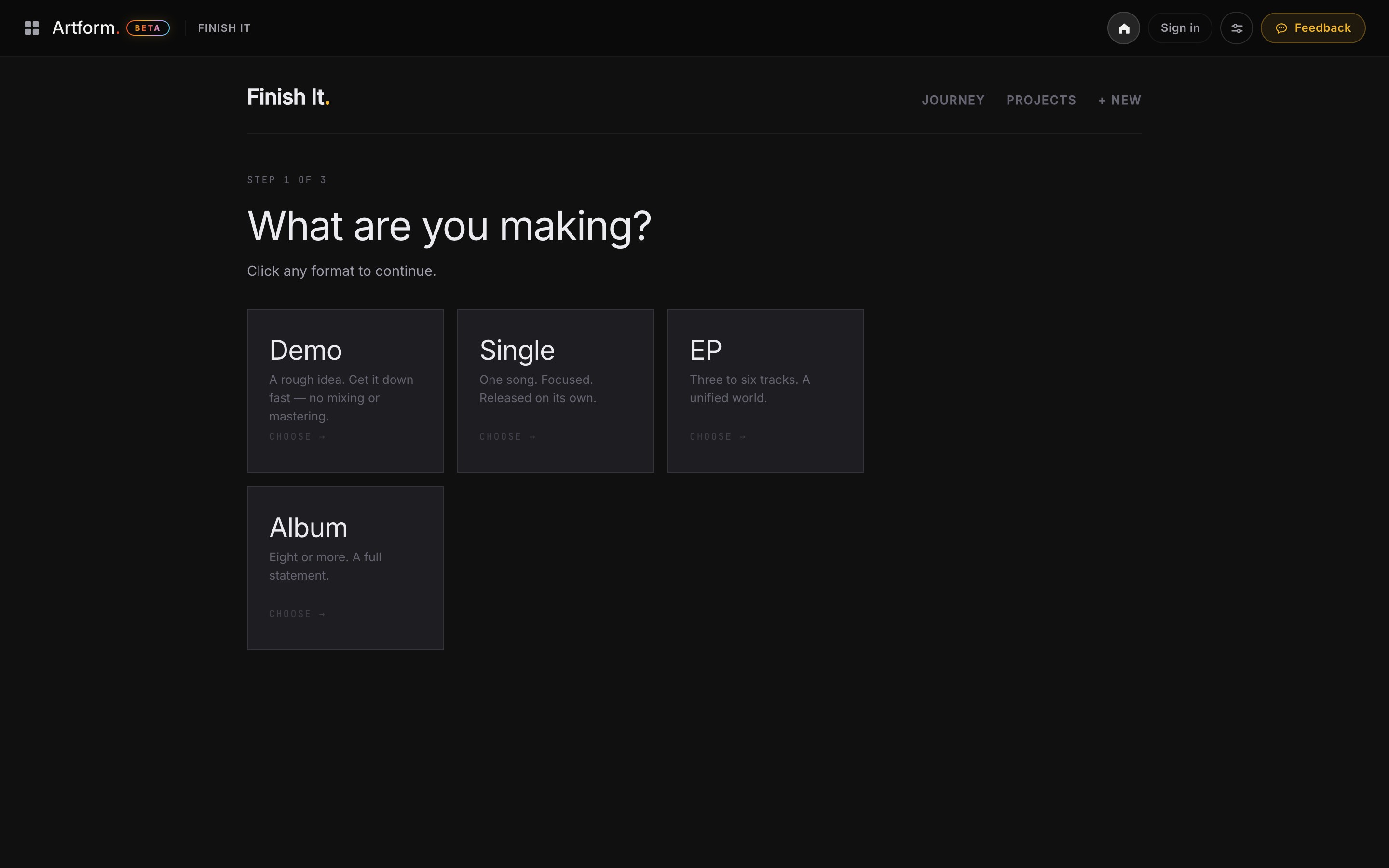1389x868 pixels.
Task: Go to home via house icon
Action: click(1123, 28)
